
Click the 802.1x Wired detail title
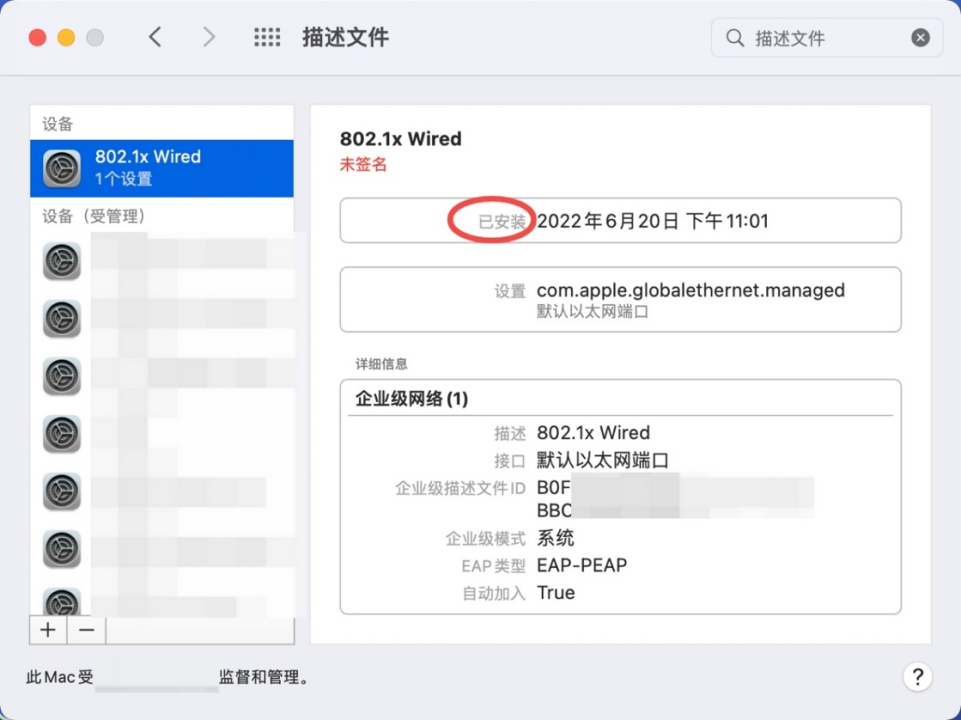(401, 138)
